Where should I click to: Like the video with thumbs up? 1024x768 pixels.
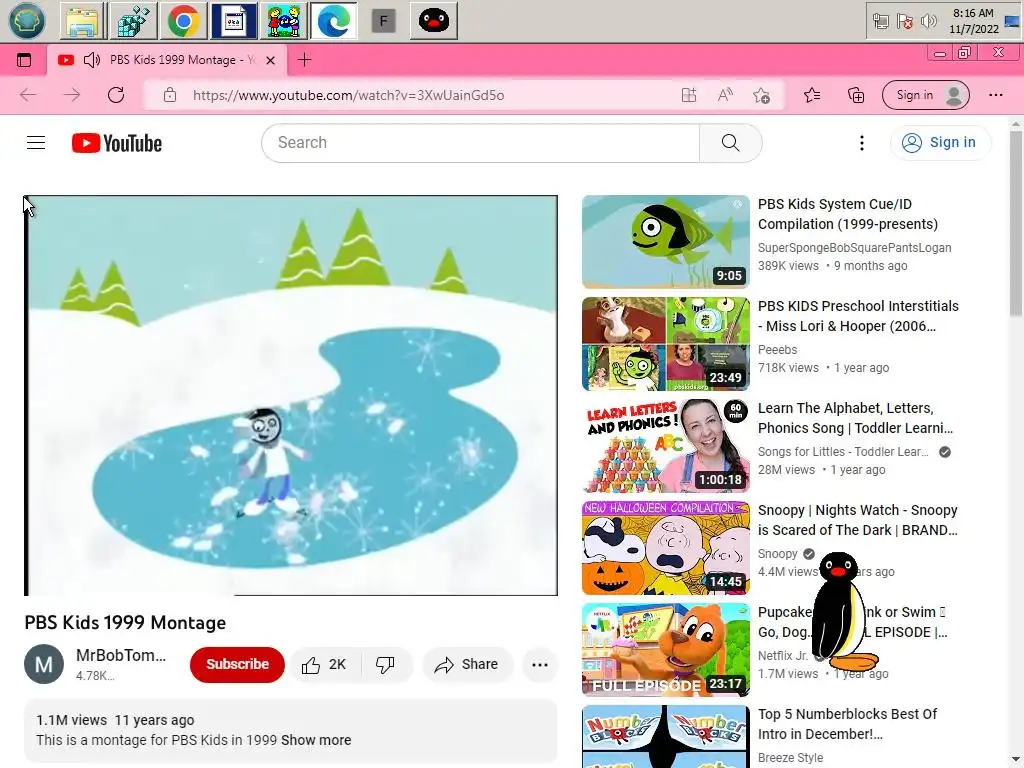point(325,664)
